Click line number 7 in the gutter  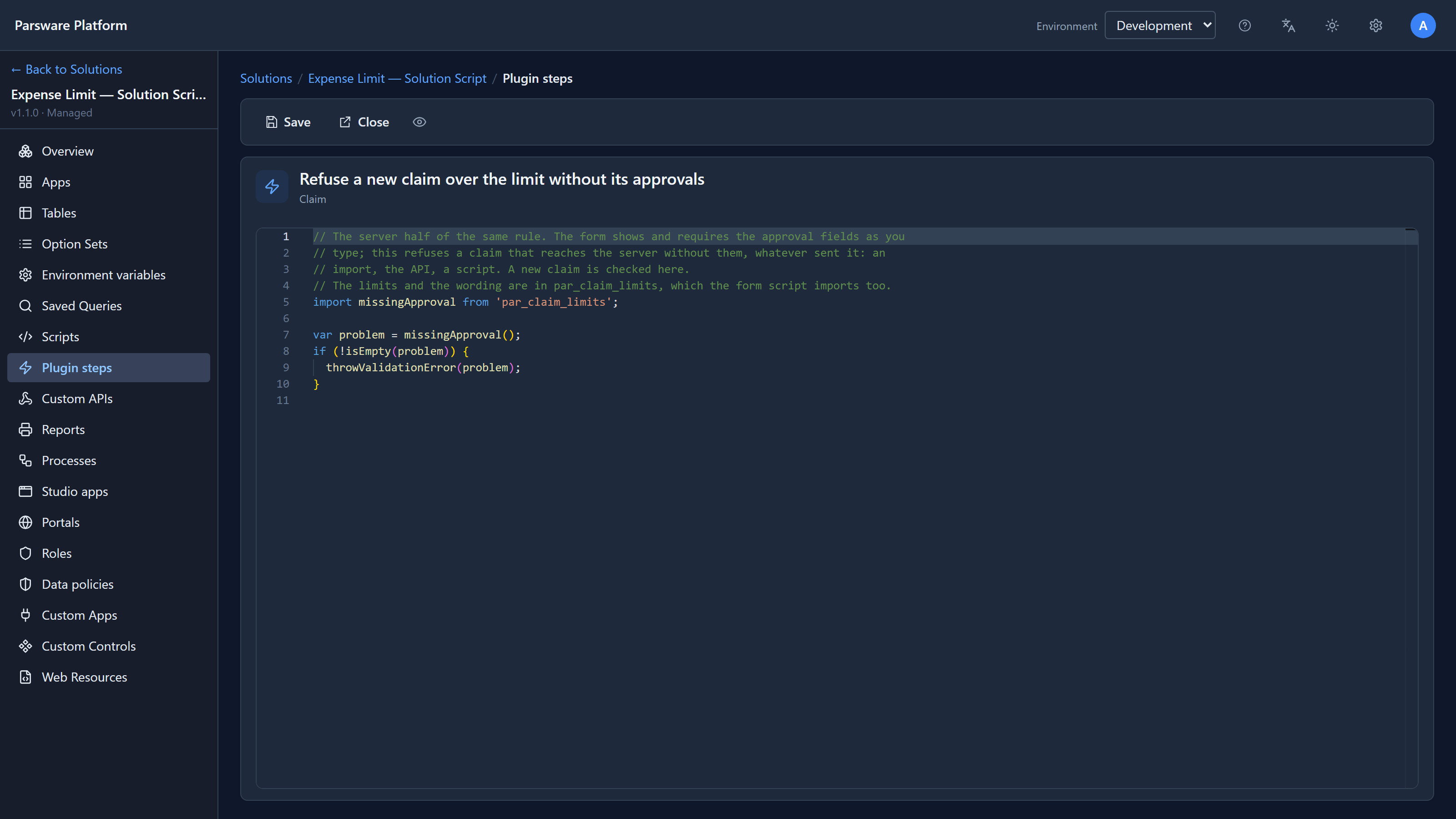point(286,334)
